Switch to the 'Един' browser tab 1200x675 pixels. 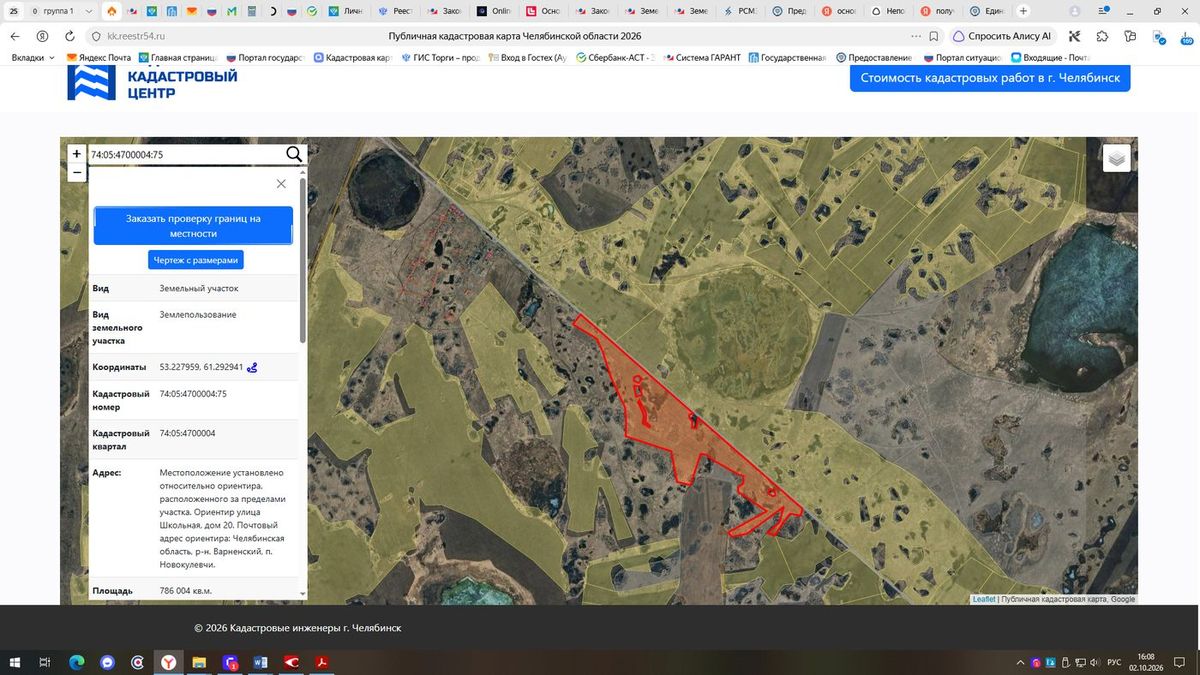click(988, 11)
